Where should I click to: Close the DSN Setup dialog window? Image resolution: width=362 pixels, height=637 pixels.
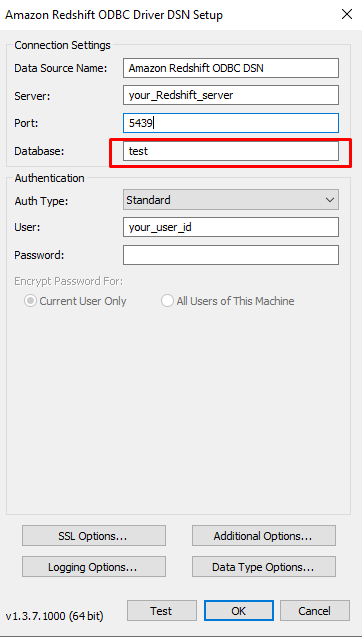pyautogui.click(x=347, y=15)
